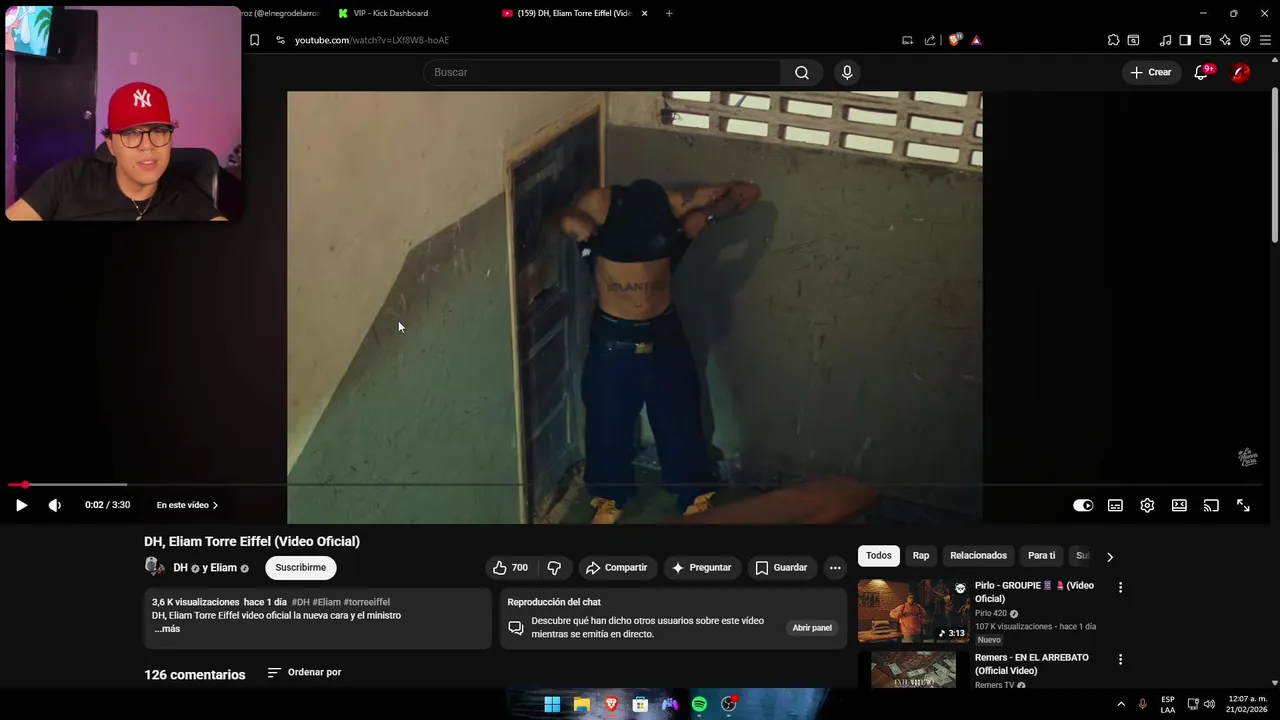Close the DH, Eliam Torre Eiffel tab

point(644,13)
